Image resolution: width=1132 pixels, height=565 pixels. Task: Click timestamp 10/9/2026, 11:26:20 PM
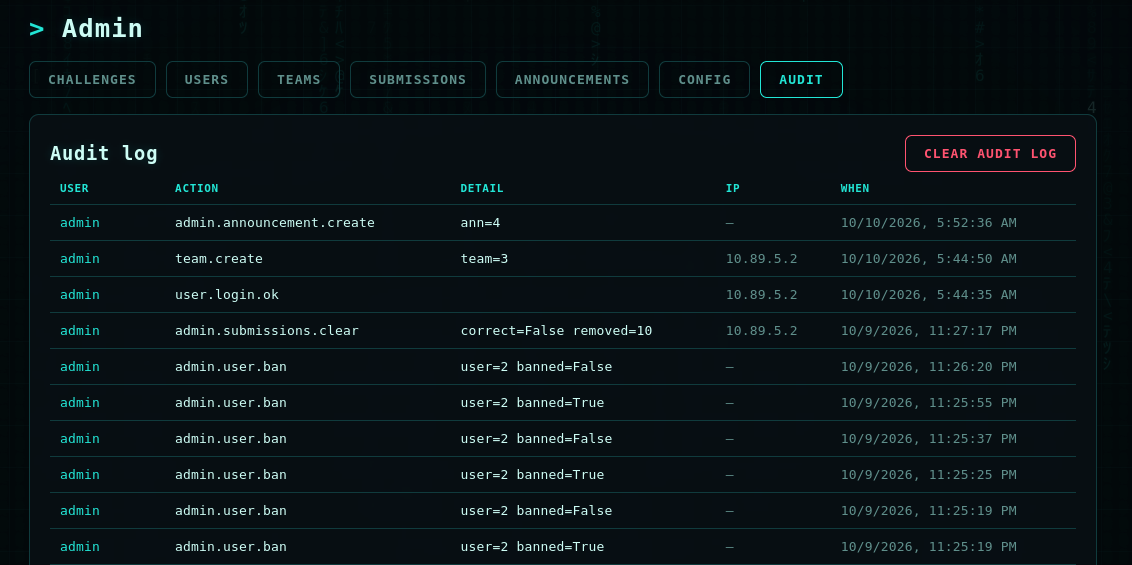pyautogui.click(x=928, y=367)
